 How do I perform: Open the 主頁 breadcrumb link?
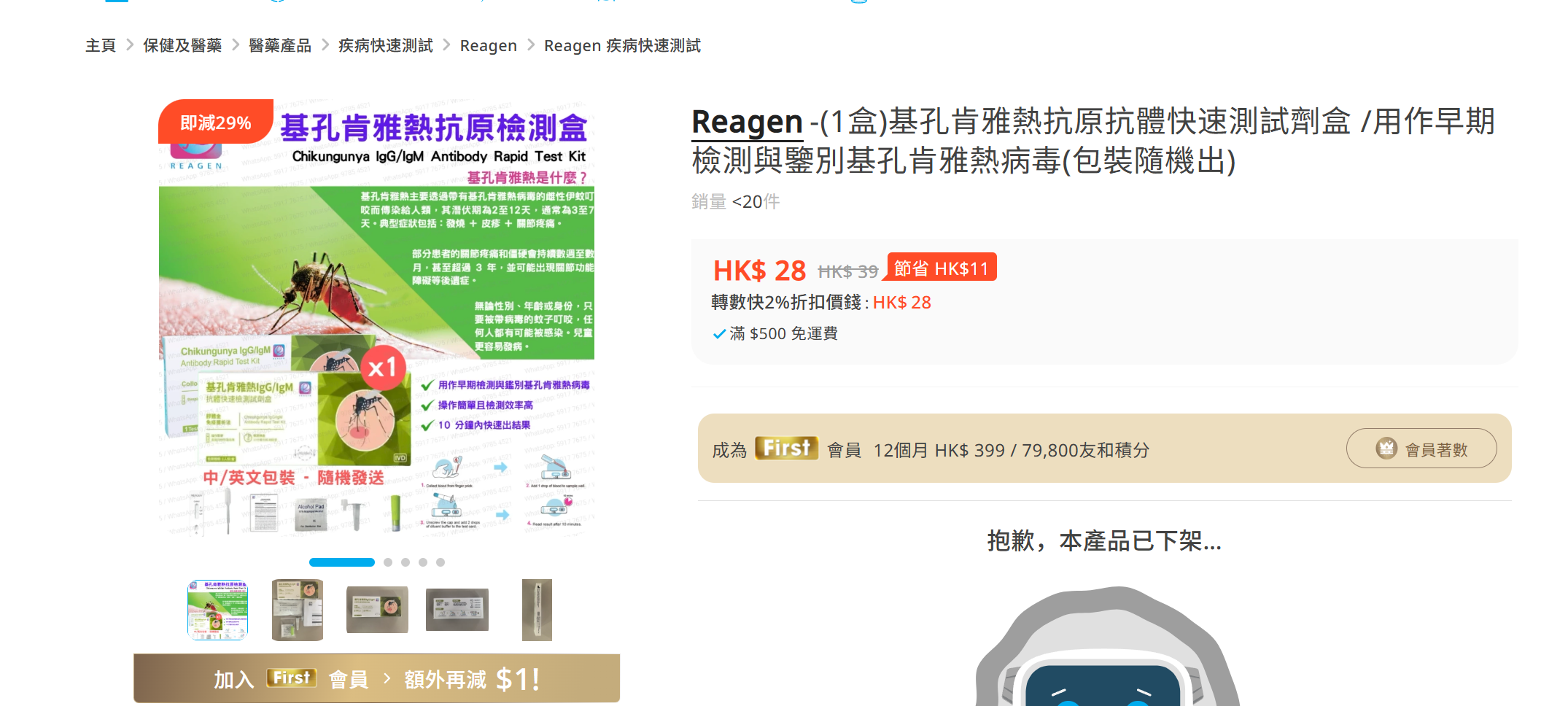click(x=101, y=44)
